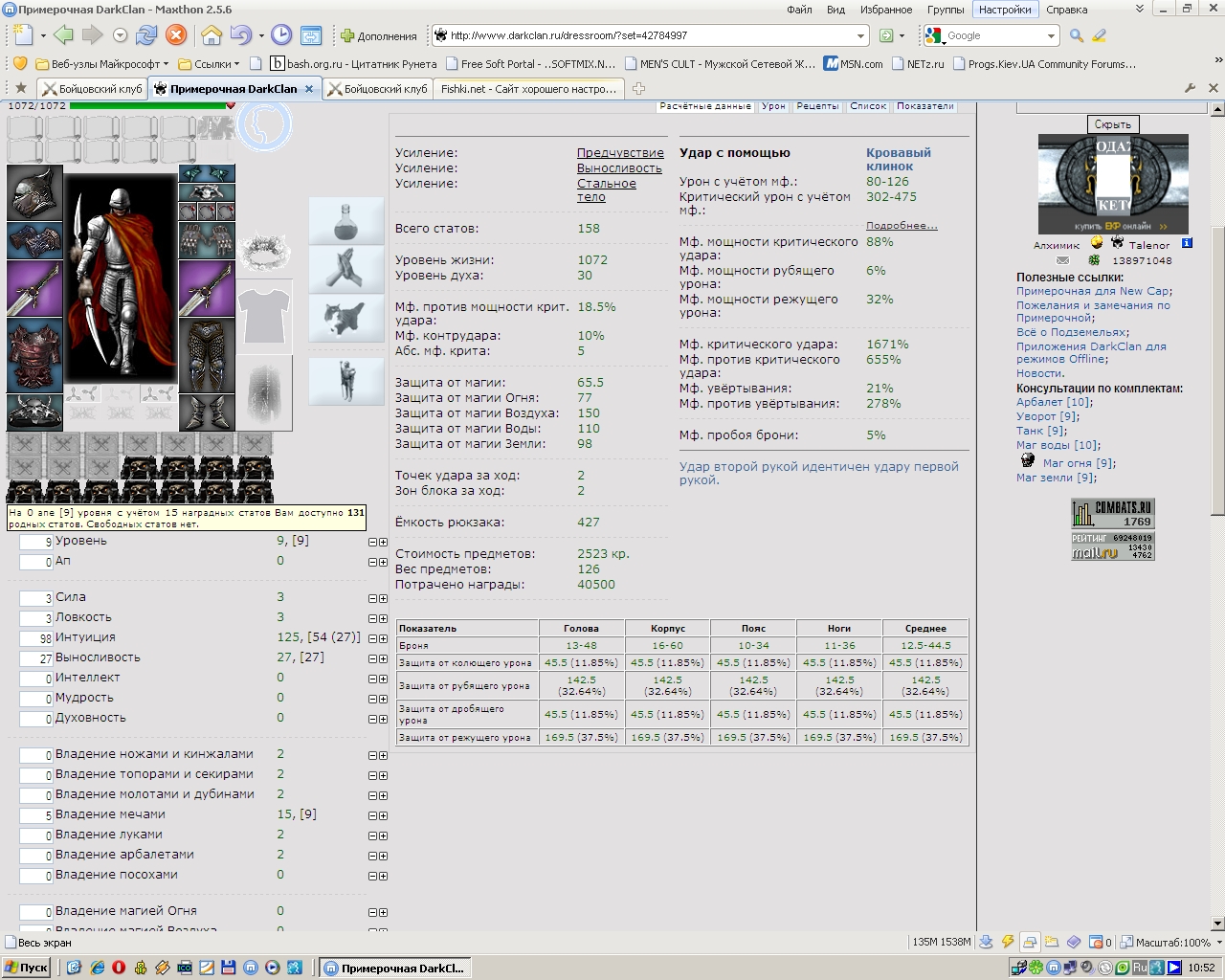The height and width of the screenshot is (980, 1225).
Task: Click the chest armor equipment slot
Action: coord(34,355)
